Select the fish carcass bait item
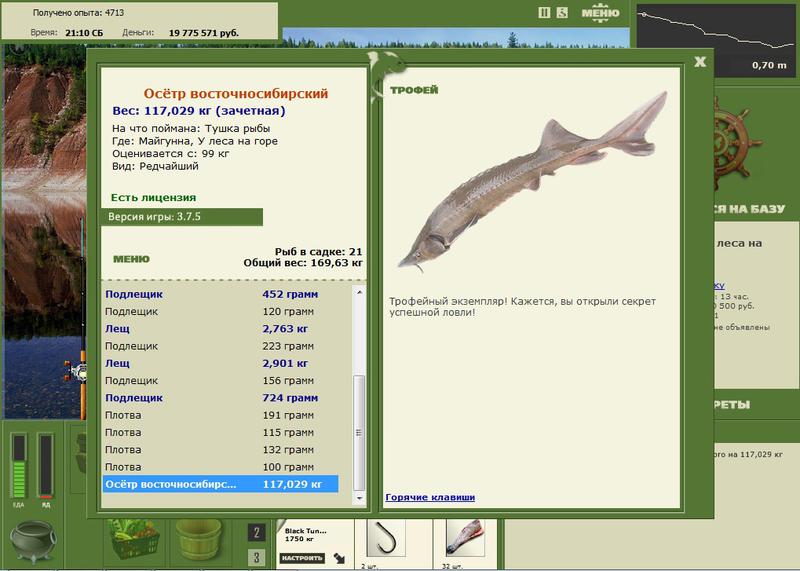Screen dimensions: 800x571 (465, 539)
